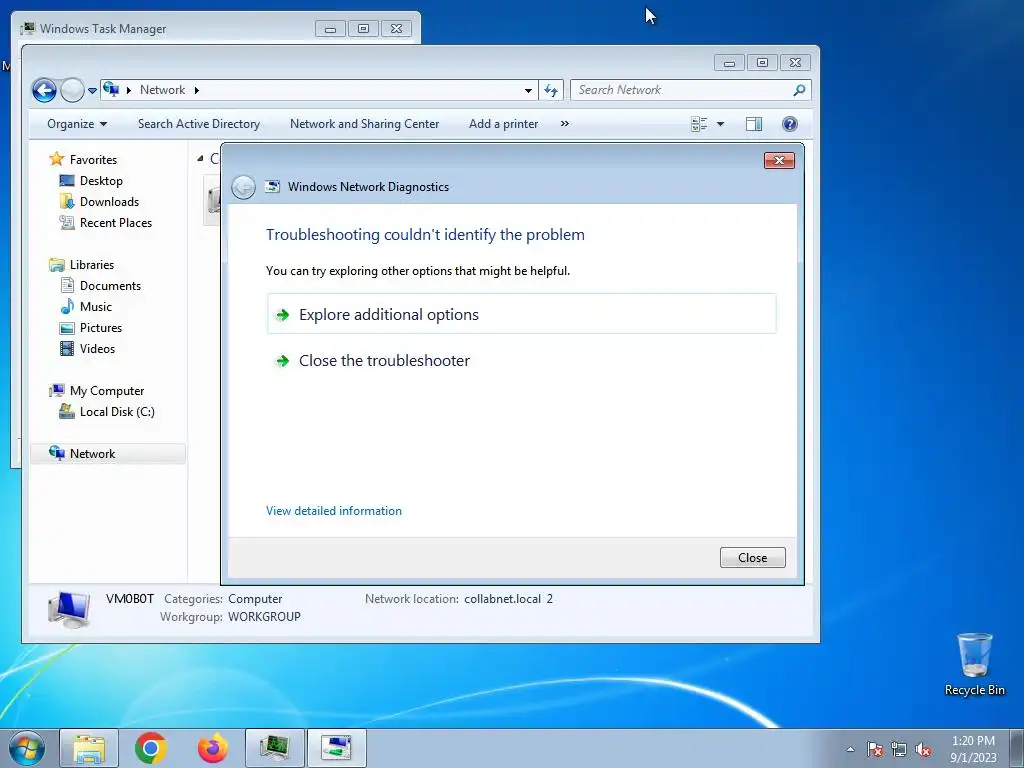
Task: Click the network tray icon
Action: coord(899,749)
